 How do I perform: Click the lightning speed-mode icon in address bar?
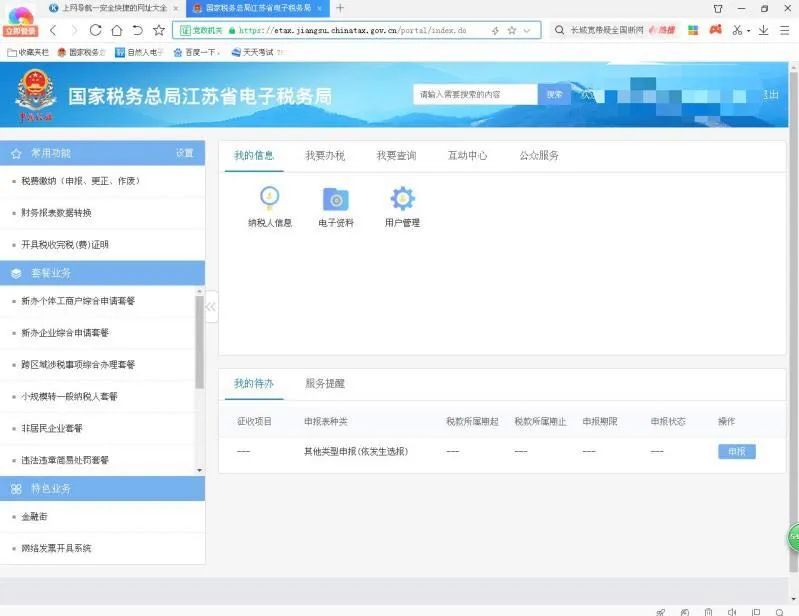[495, 31]
